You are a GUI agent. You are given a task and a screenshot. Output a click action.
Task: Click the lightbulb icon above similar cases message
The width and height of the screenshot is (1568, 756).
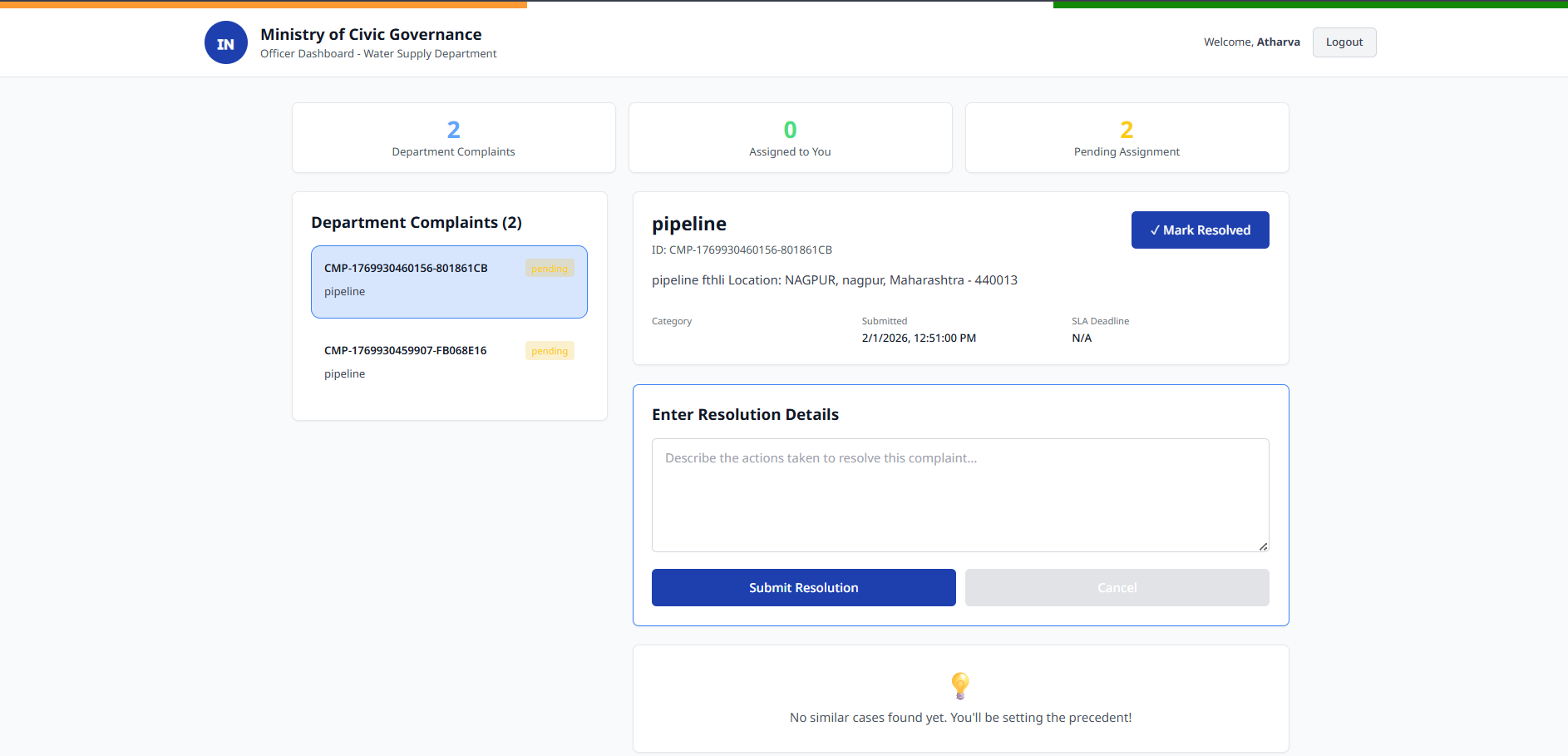click(x=960, y=685)
